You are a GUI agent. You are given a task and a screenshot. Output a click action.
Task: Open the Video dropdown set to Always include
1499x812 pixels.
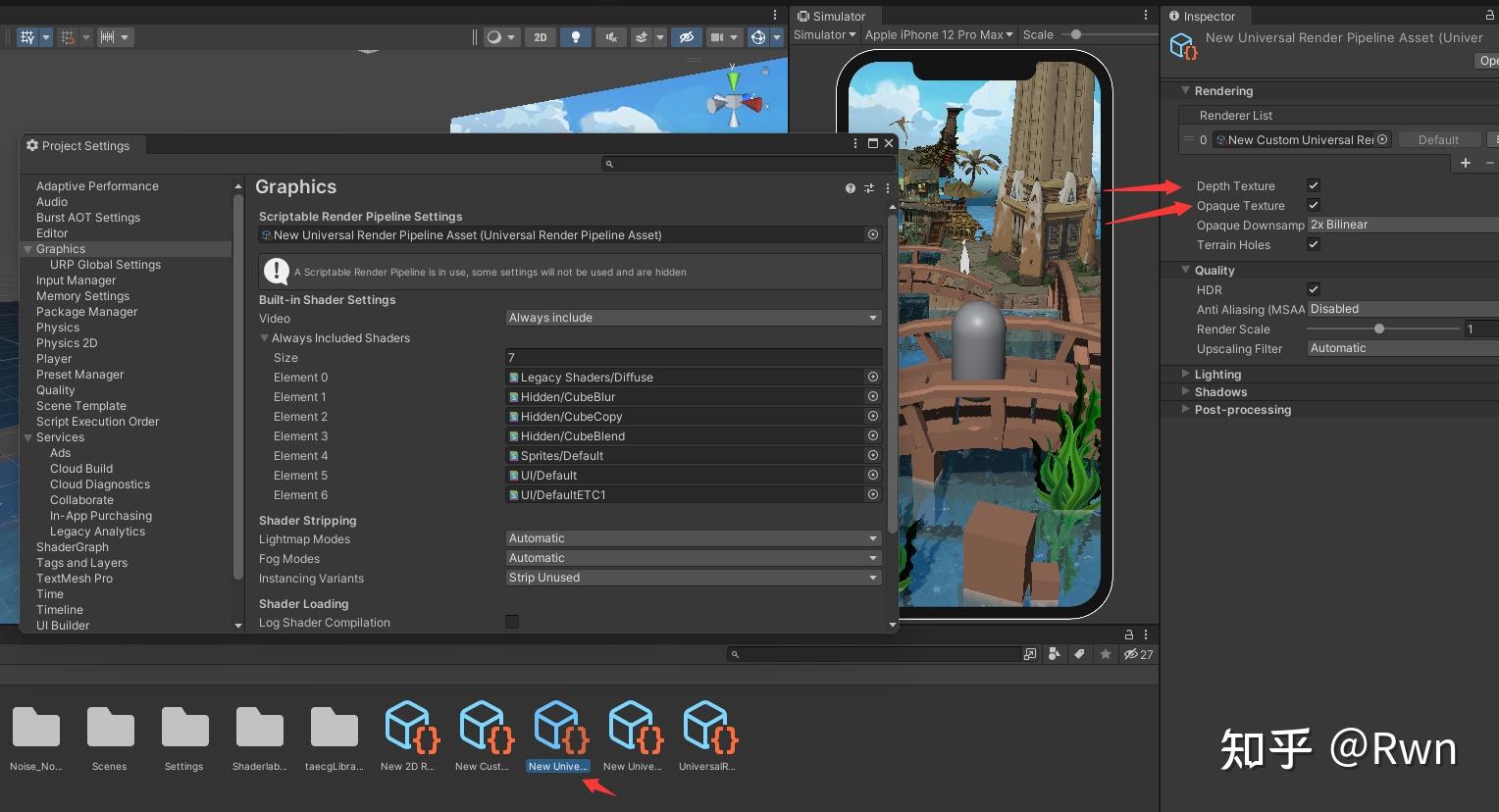[693, 318]
